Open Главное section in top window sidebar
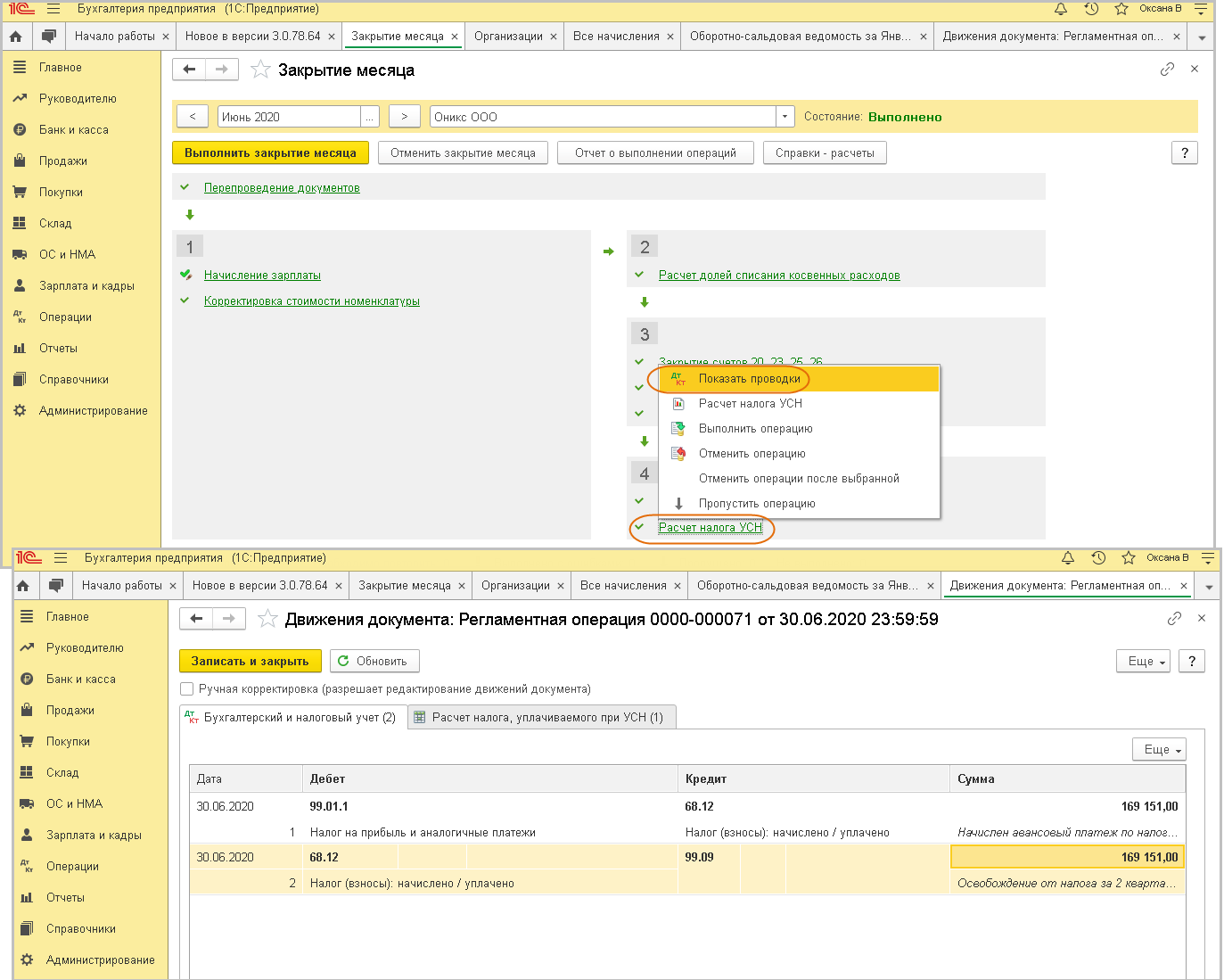The image size is (1224, 980). point(61,68)
